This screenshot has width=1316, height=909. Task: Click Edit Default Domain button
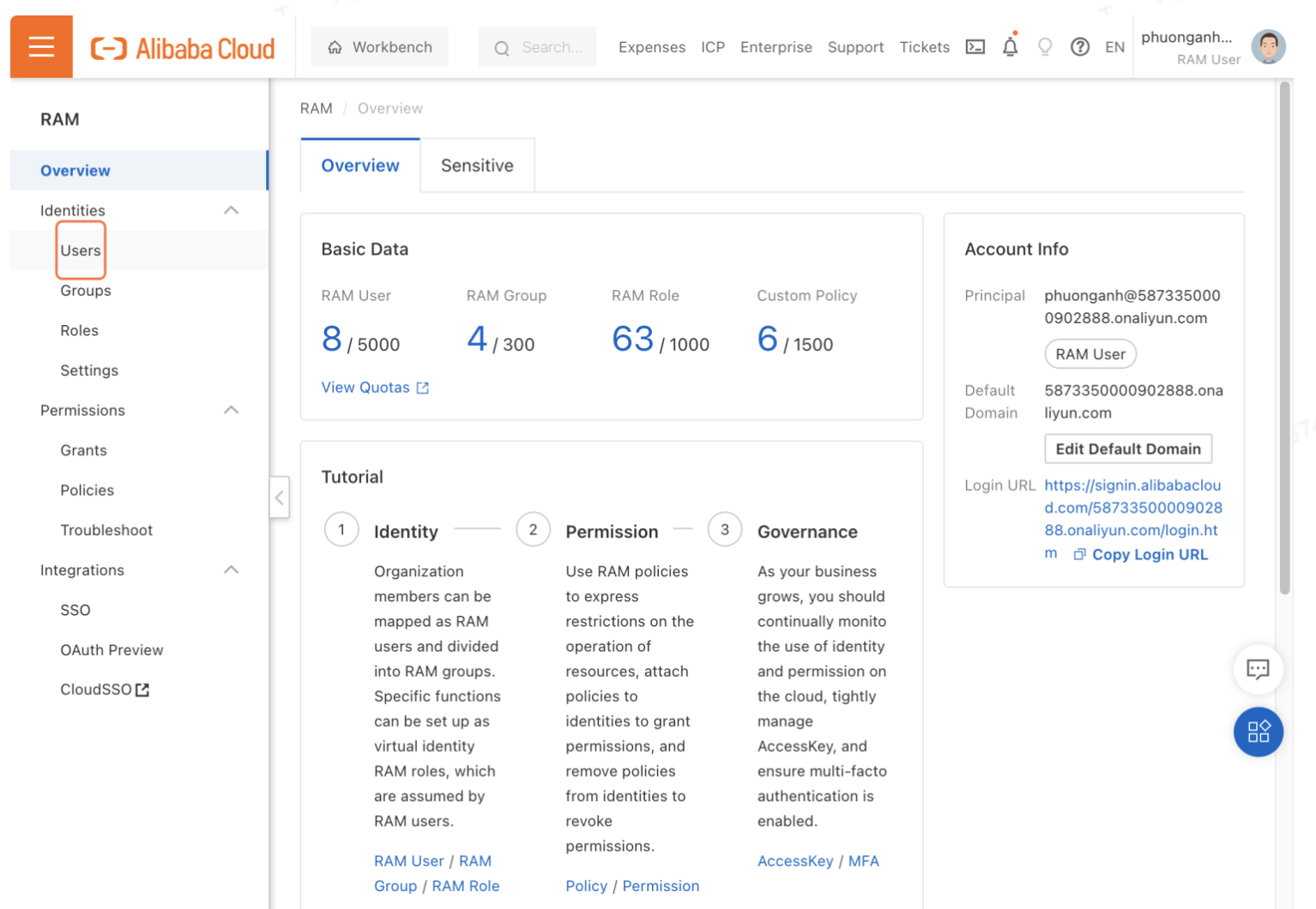[x=1127, y=448]
